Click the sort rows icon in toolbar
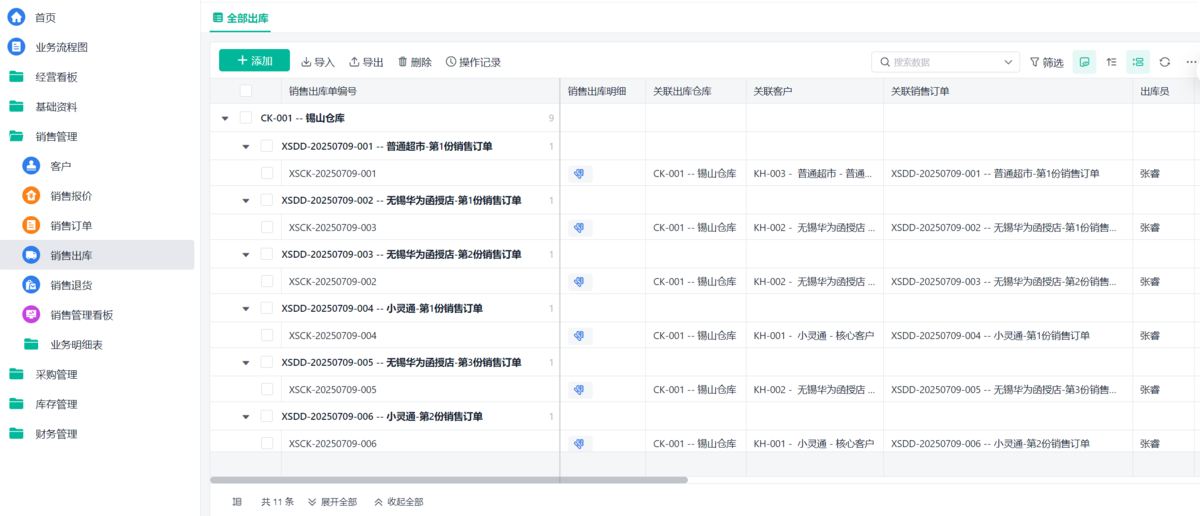The image size is (1200, 516). click(1111, 62)
